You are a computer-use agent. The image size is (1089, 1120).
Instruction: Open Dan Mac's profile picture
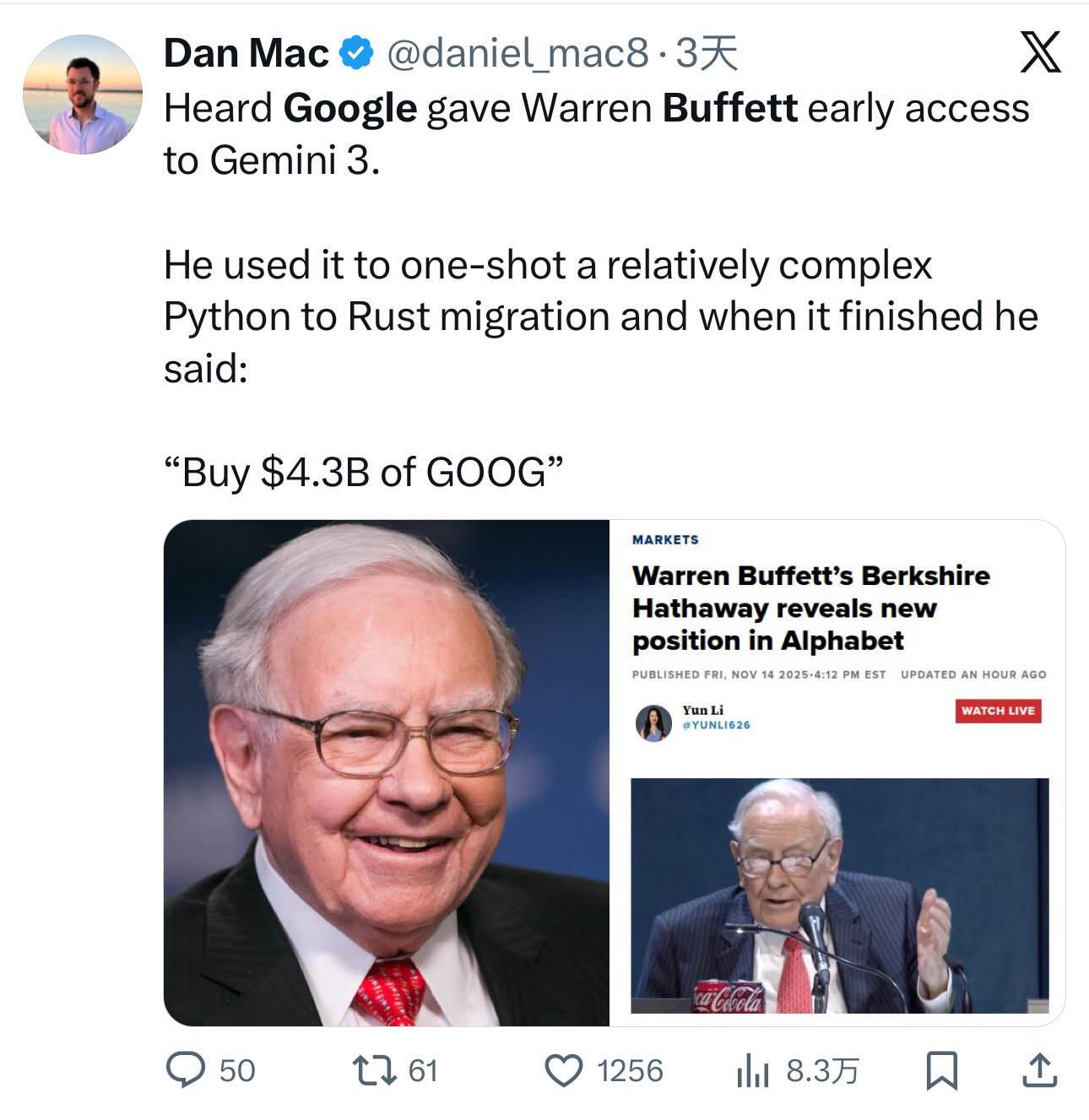(83, 95)
